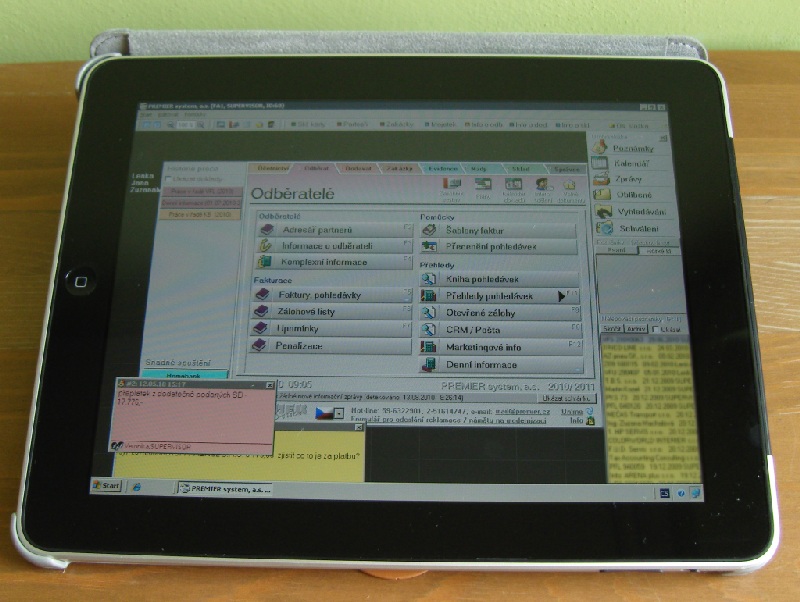
Task: Click the CRM / Pošta magnifier icon
Action: (428, 330)
